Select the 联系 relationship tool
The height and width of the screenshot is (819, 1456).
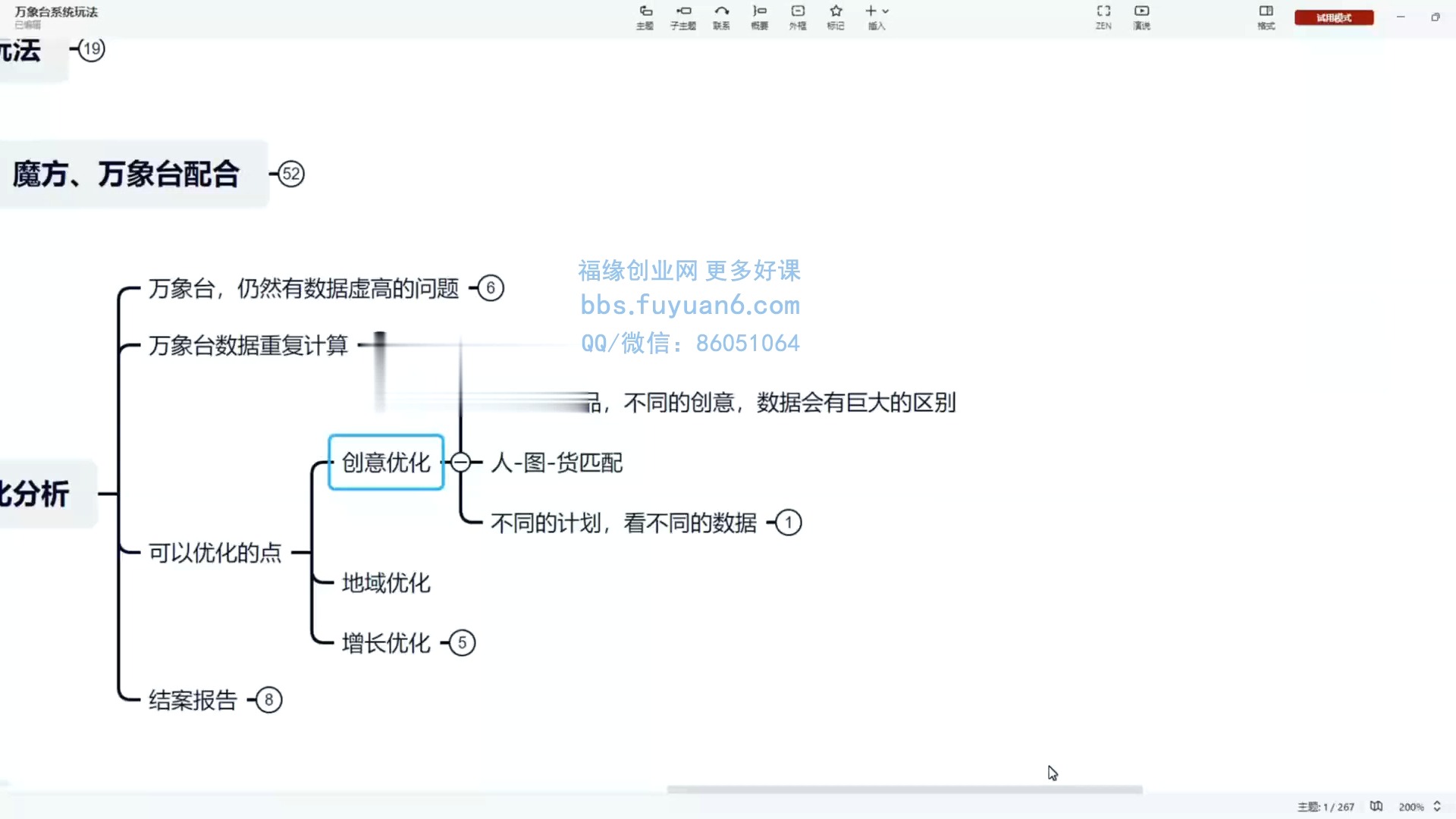[x=721, y=17]
